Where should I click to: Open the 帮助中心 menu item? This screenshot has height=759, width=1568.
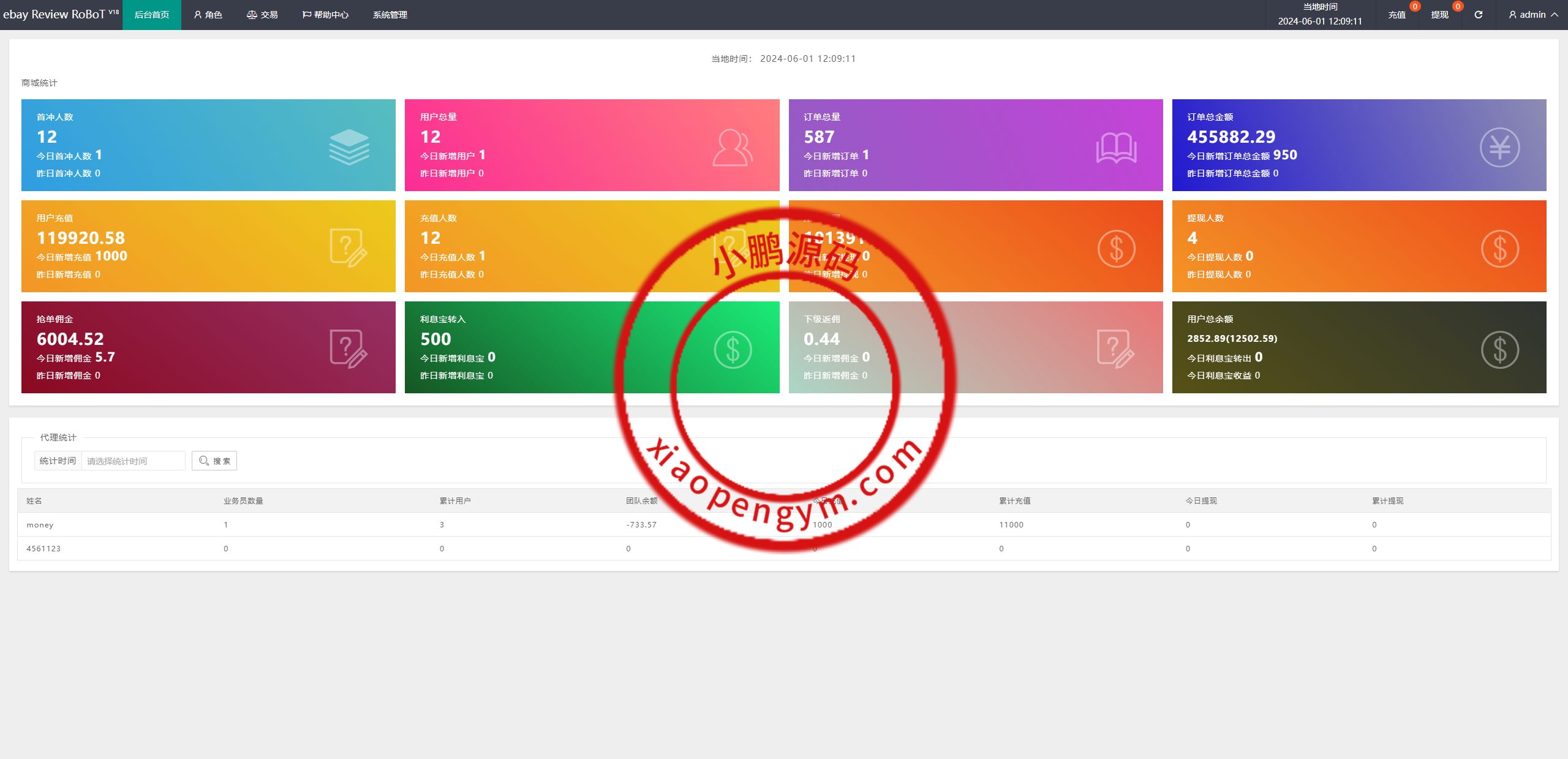[x=325, y=15]
